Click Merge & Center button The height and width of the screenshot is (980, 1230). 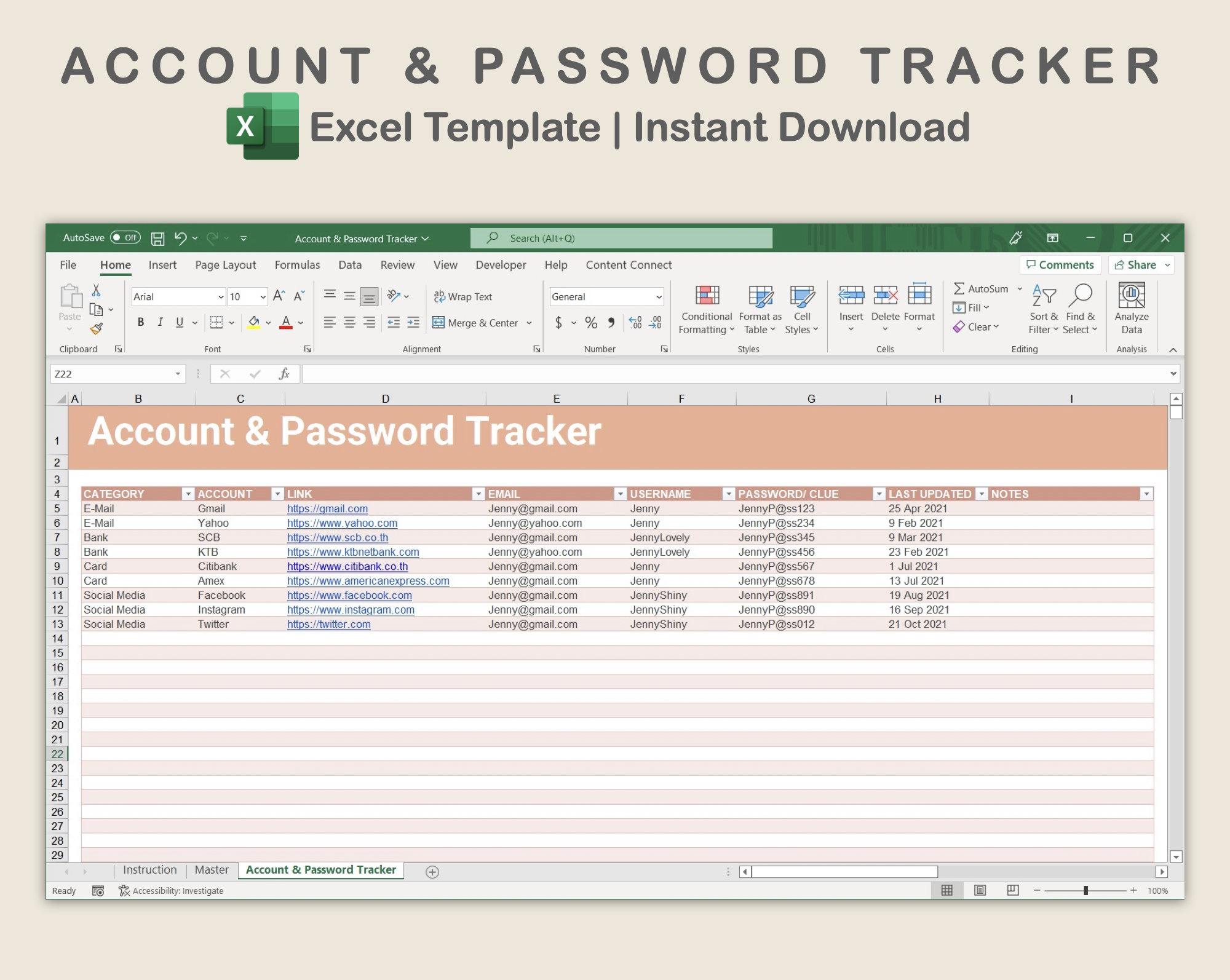[476, 323]
